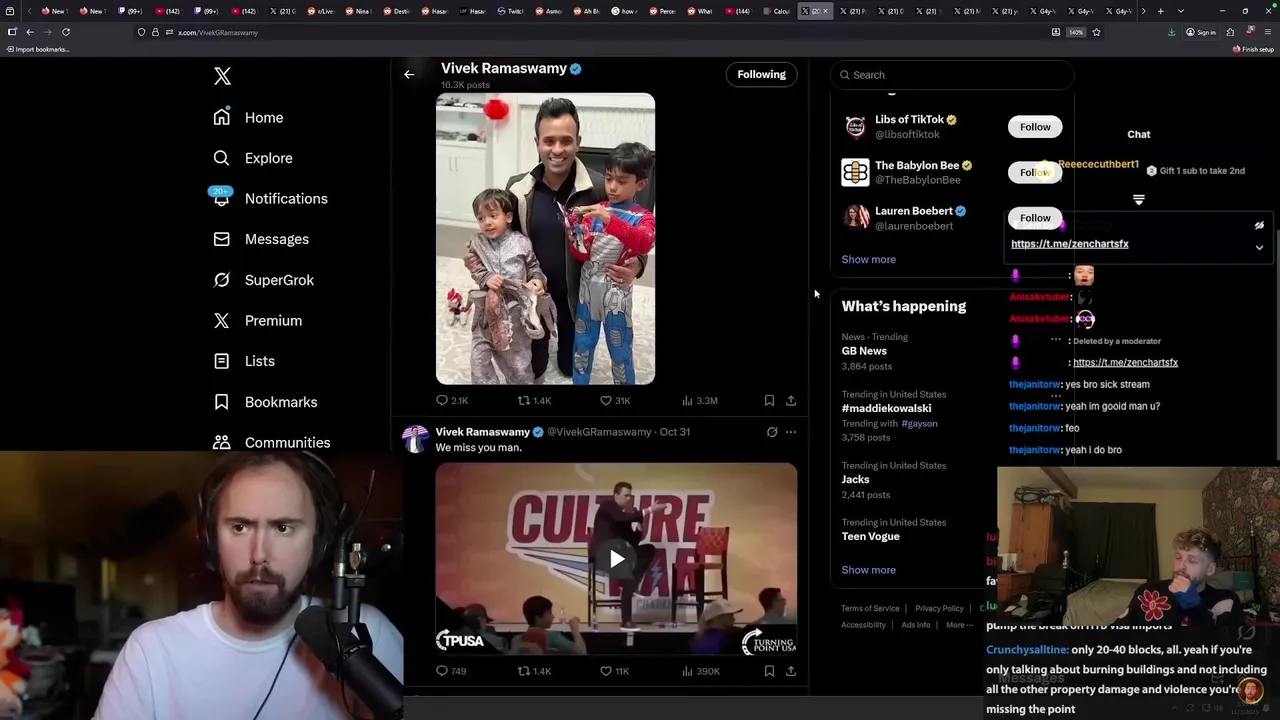This screenshot has height=720, width=1280.
Task: Click the X logo in sidebar
Action: pos(222,76)
